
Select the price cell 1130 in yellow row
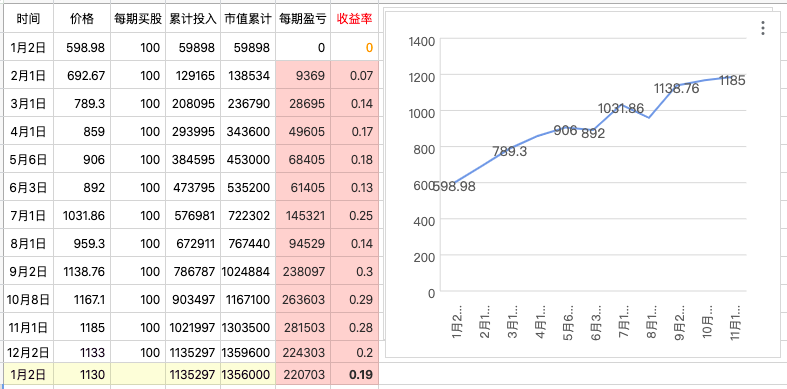point(82,374)
